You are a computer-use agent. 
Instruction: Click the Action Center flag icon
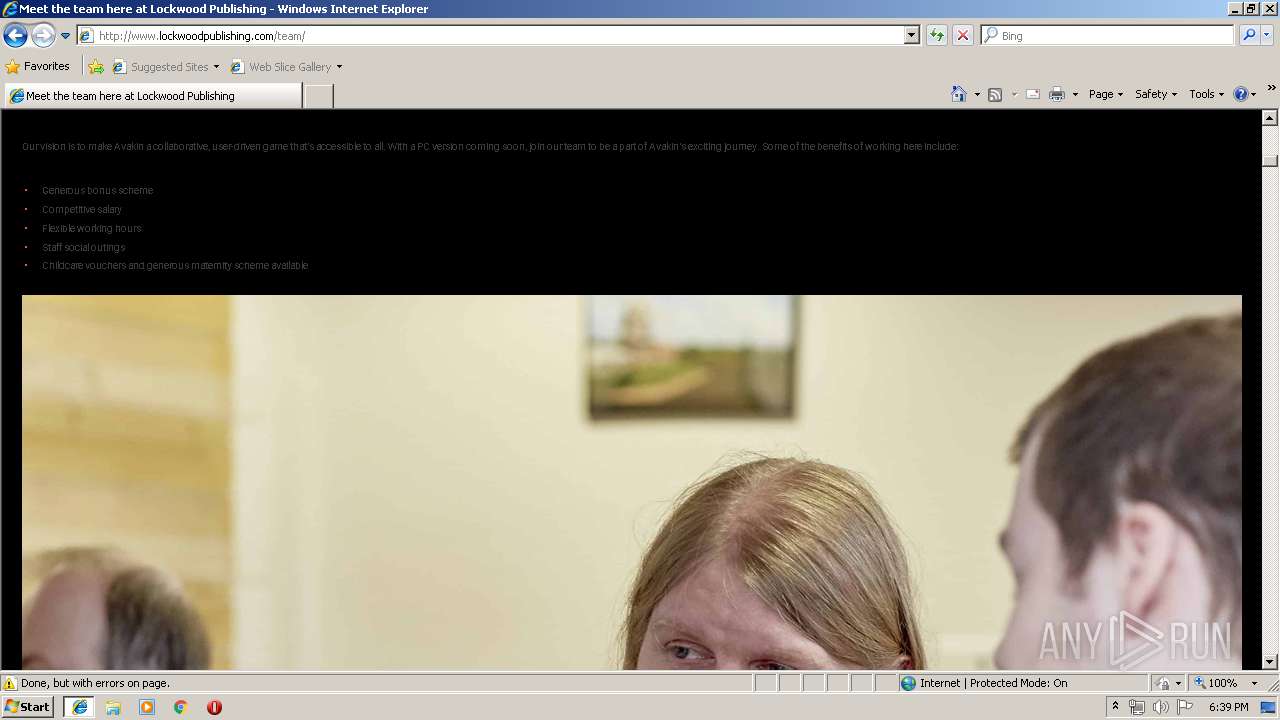tap(1185, 707)
